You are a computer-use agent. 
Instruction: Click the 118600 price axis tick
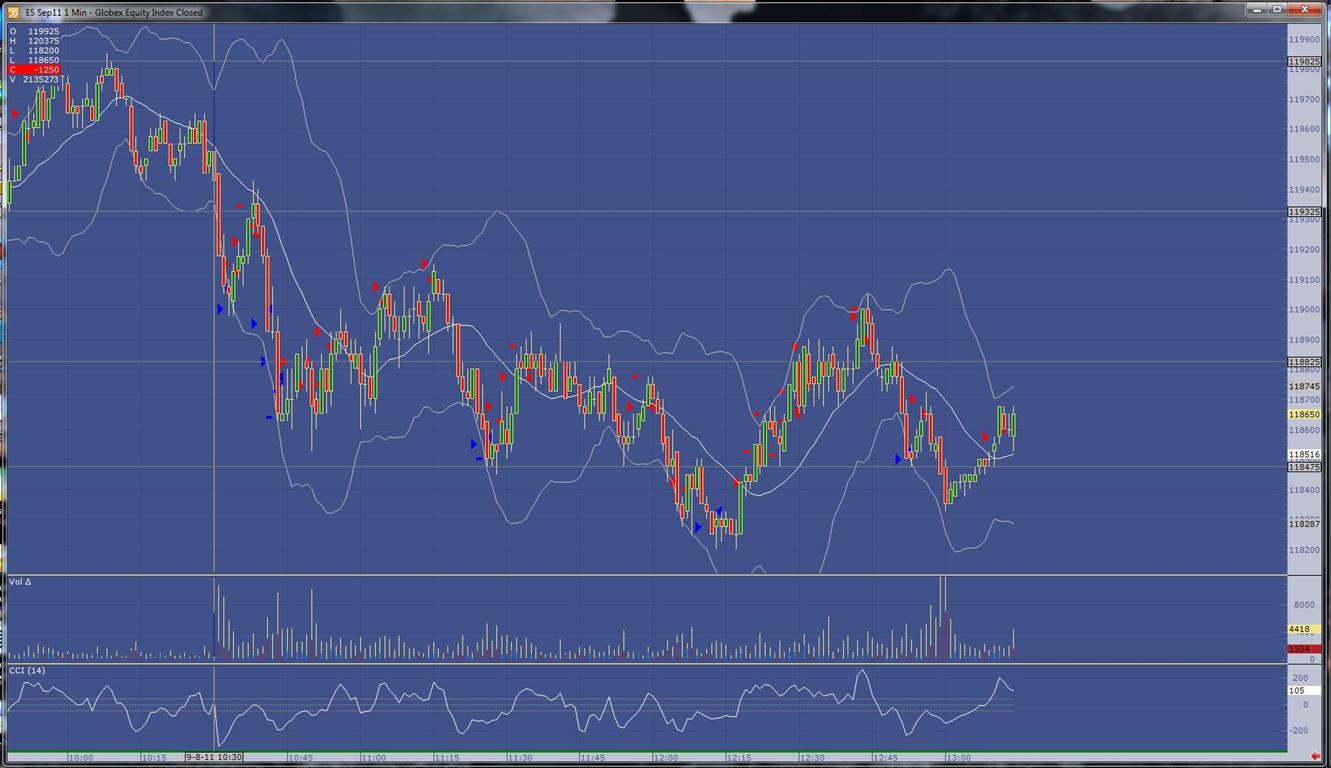coord(1304,430)
